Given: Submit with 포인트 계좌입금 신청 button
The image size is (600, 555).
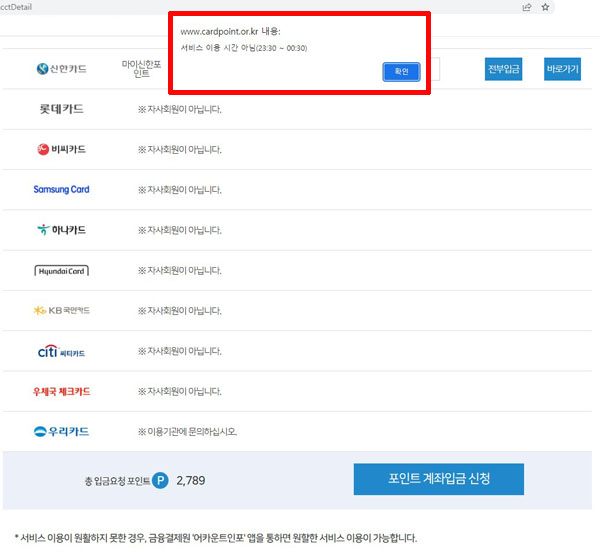Looking at the screenshot, I should [439, 479].
